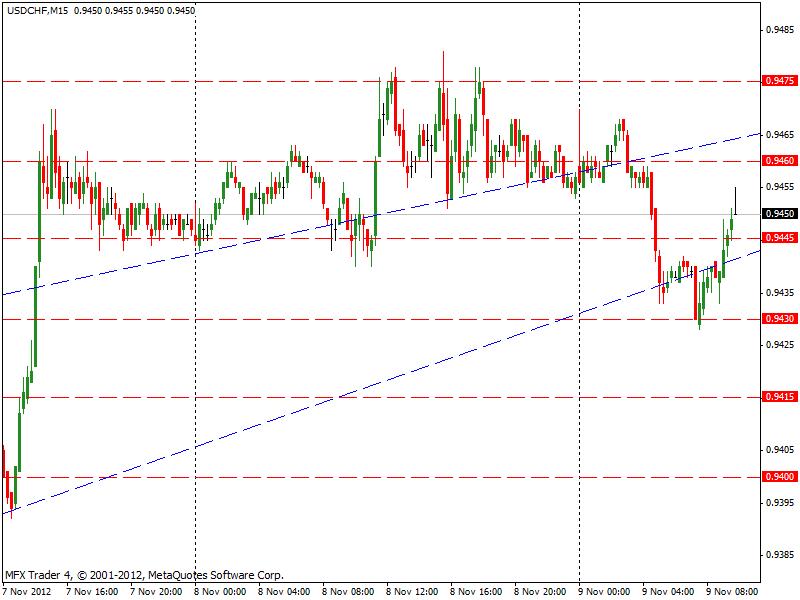Image resolution: width=800 pixels, height=600 pixels.
Task: Click the black 0.9450 current price label
Action: pyautogui.click(x=779, y=213)
